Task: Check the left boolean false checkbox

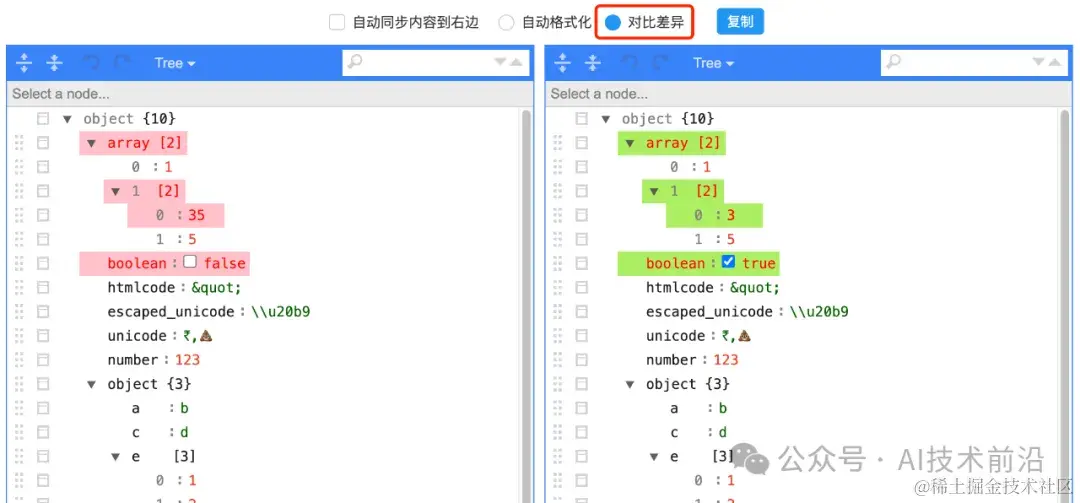Action: tap(190, 262)
